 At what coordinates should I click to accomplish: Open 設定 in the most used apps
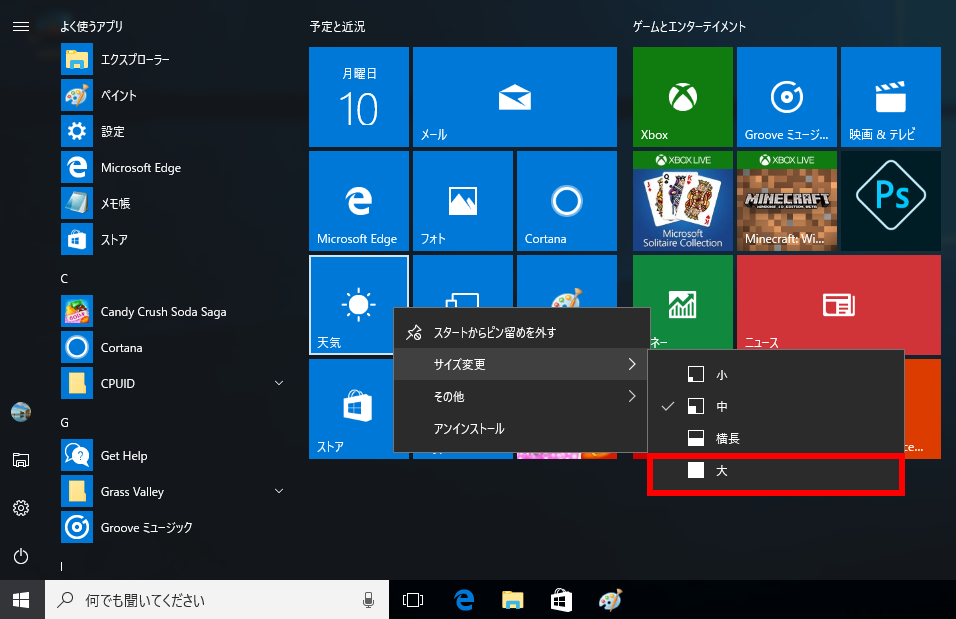click(x=174, y=132)
